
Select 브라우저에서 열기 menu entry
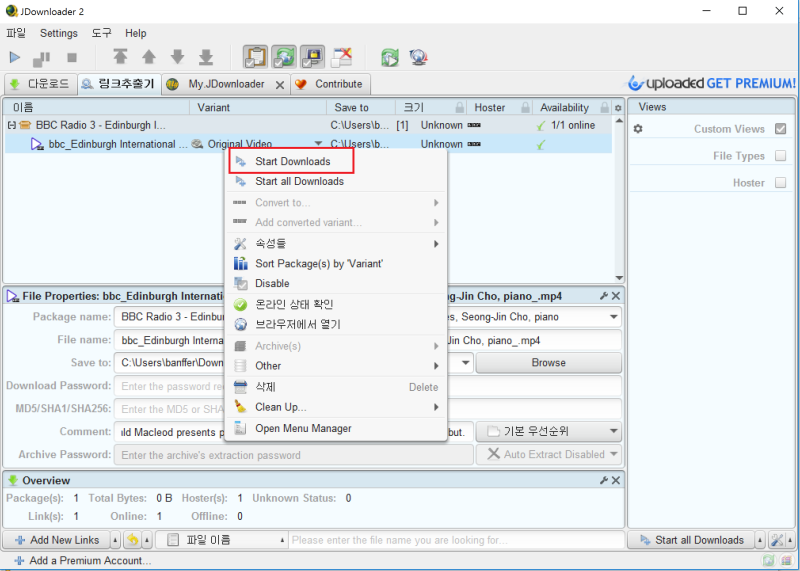(x=336, y=325)
